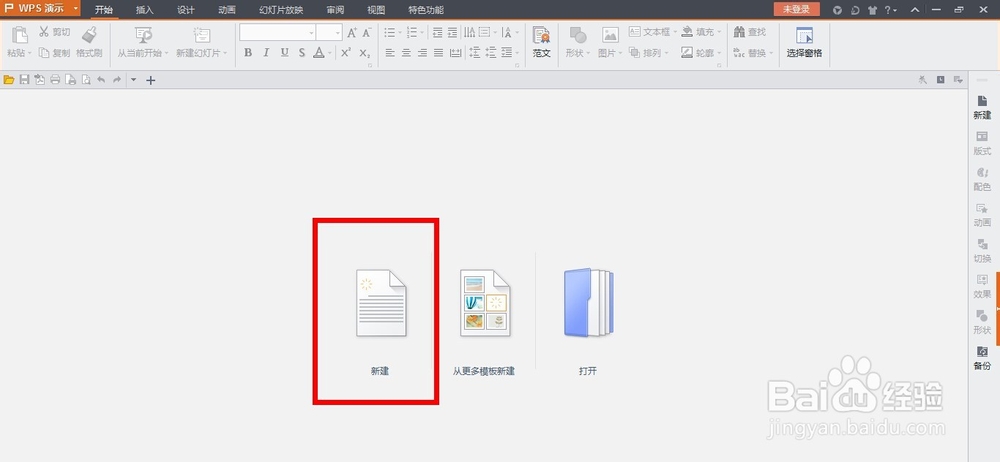The image size is (1000, 462).
Task: Toggle bold formatting
Action: 248,53
